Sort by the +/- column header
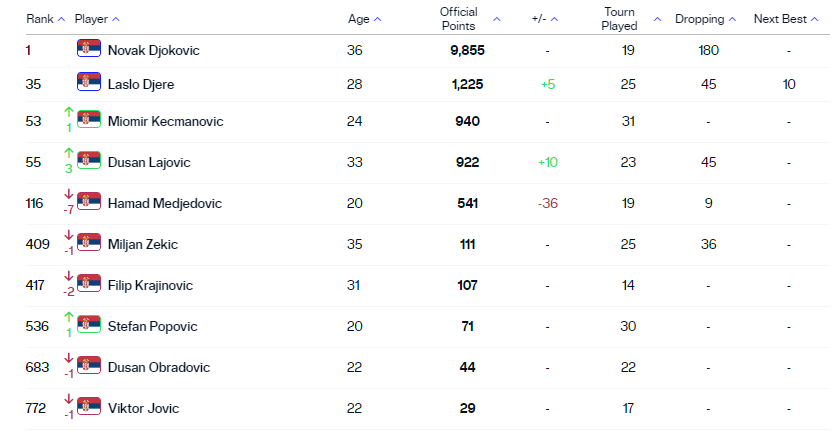 click(x=555, y=19)
